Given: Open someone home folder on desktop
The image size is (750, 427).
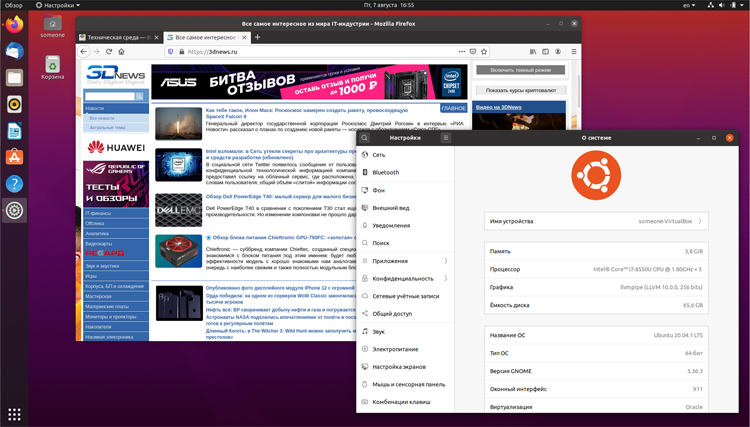Looking at the screenshot, I should click(53, 27).
